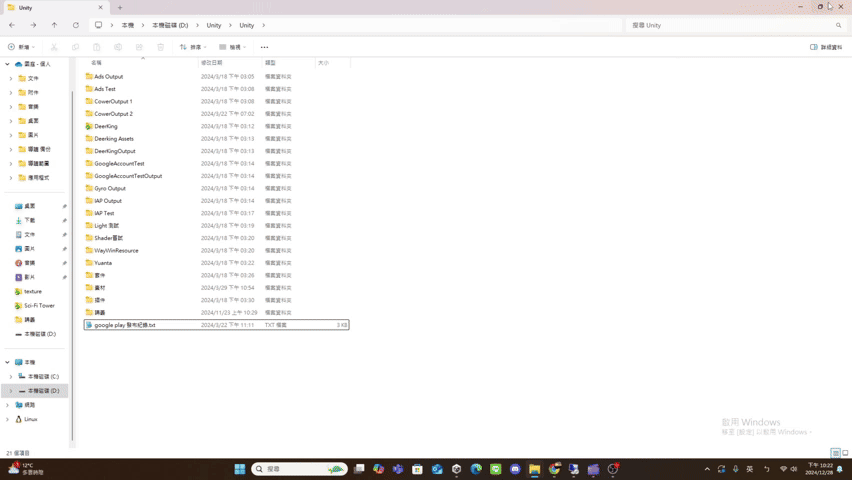
Task: Open the New (新增) dropdown menu
Action: coord(21,47)
